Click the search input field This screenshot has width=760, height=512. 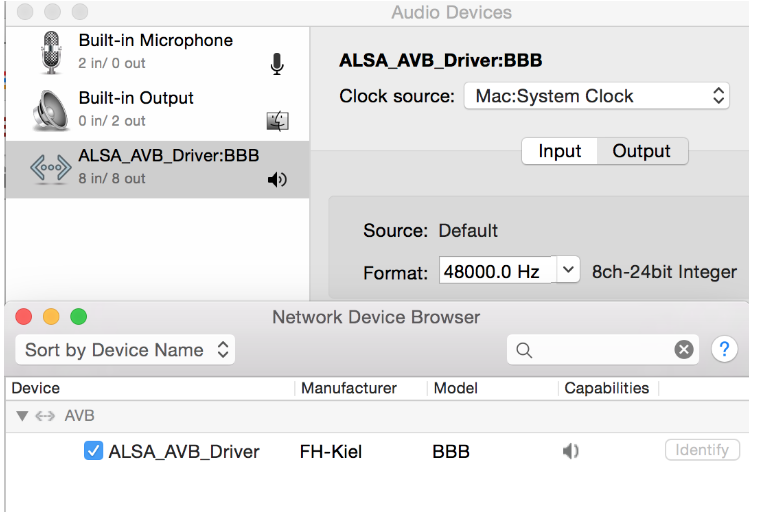point(602,350)
